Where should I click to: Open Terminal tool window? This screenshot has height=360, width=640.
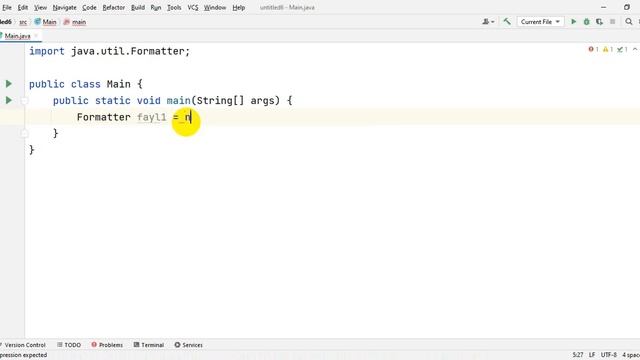pos(149,345)
